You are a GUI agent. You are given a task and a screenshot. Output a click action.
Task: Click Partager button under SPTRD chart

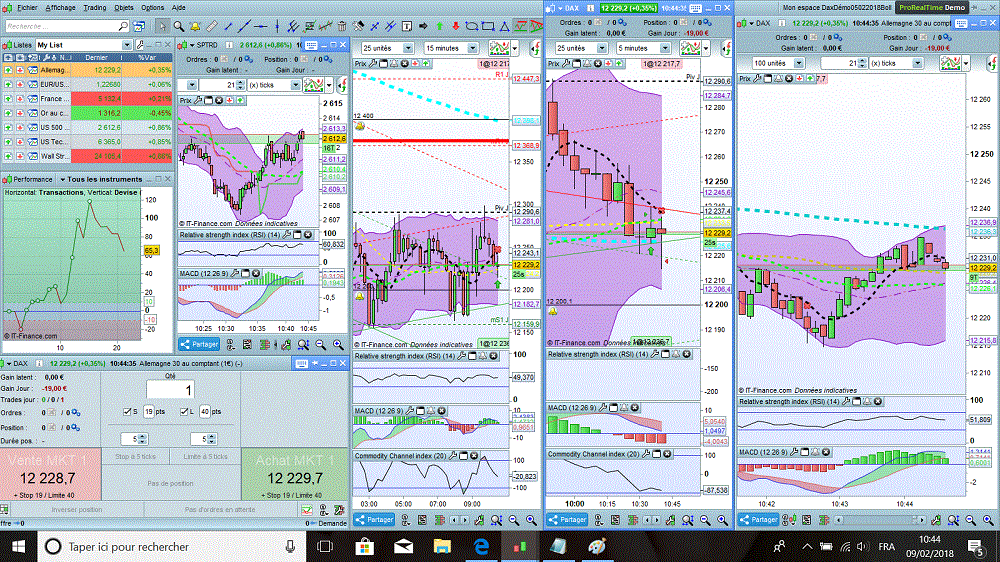pyautogui.click(x=199, y=344)
